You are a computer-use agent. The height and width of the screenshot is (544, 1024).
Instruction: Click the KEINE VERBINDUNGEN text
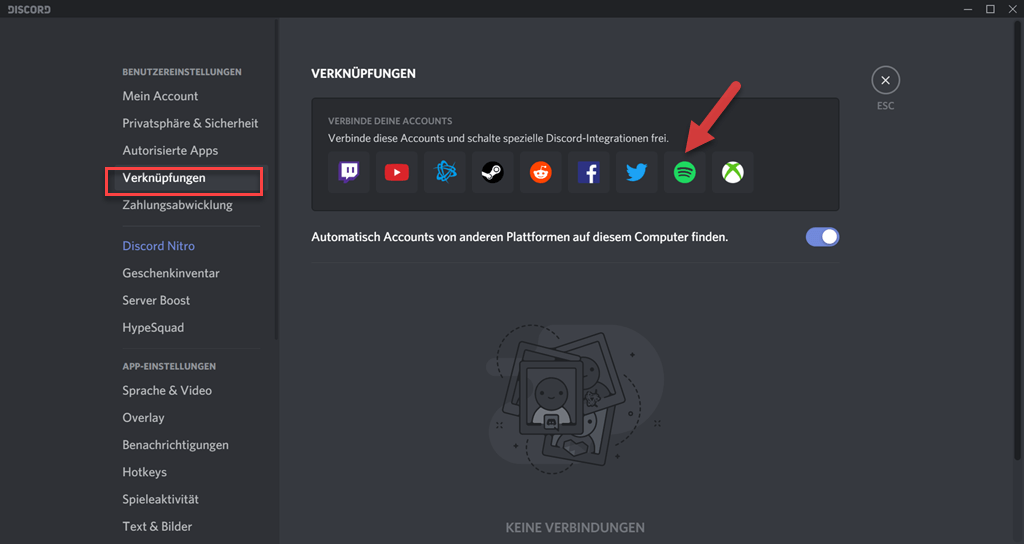tap(575, 528)
